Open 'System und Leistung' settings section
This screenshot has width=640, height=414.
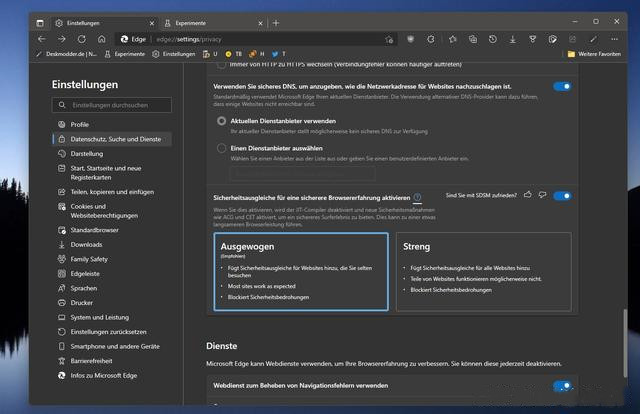(x=100, y=317)
